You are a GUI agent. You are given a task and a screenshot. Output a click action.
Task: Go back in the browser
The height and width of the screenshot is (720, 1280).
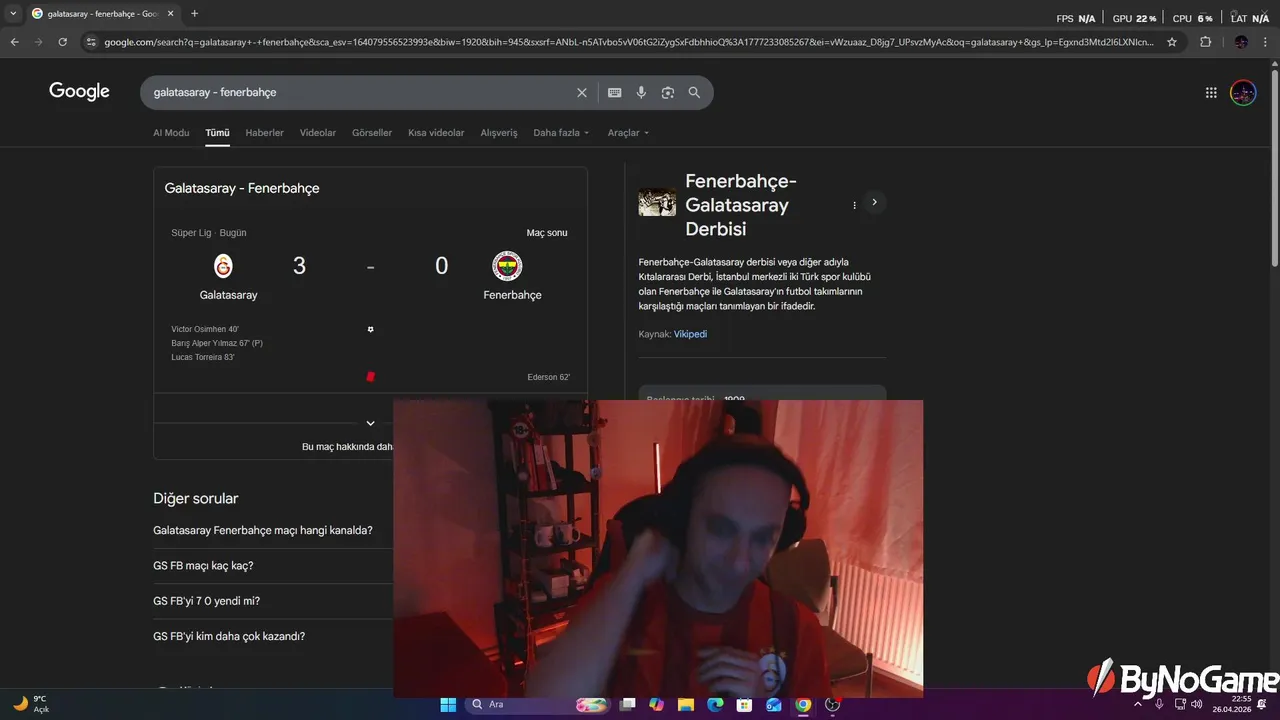point(14,42)
